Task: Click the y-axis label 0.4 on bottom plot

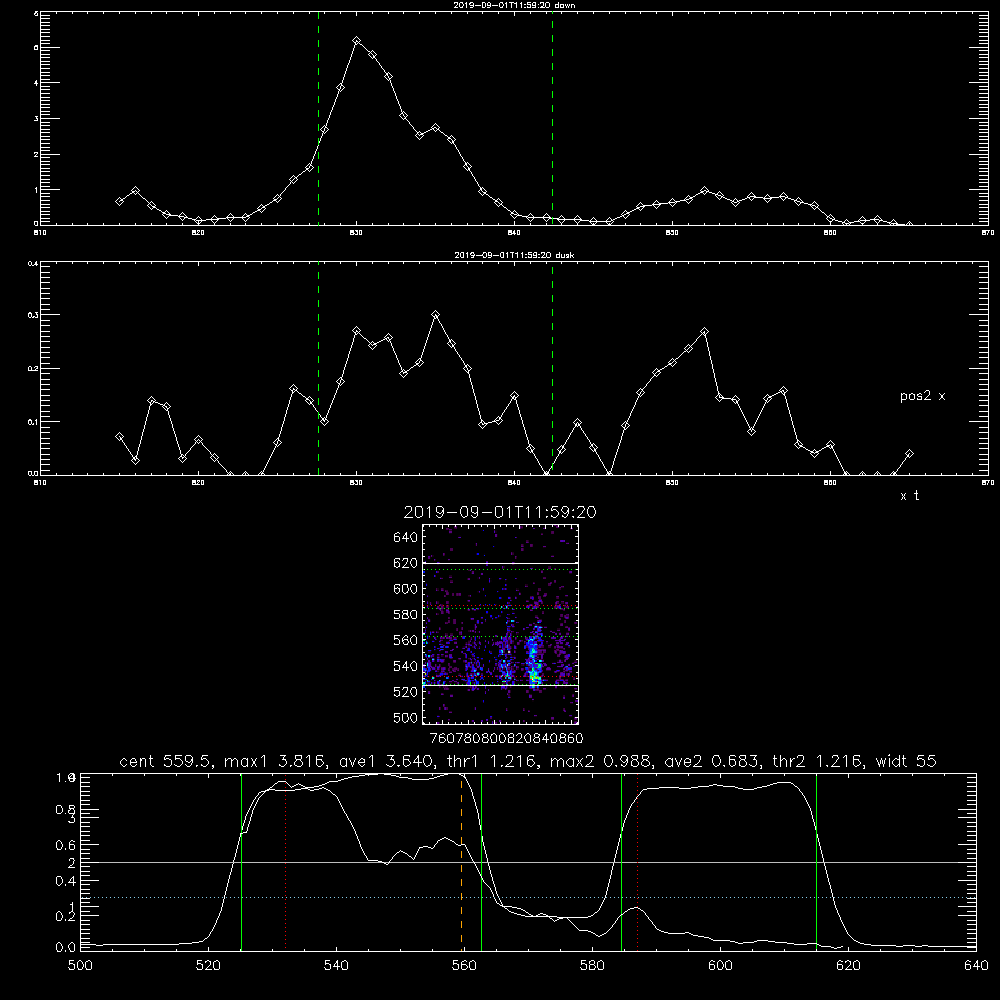Action: [x=66, y=881]
